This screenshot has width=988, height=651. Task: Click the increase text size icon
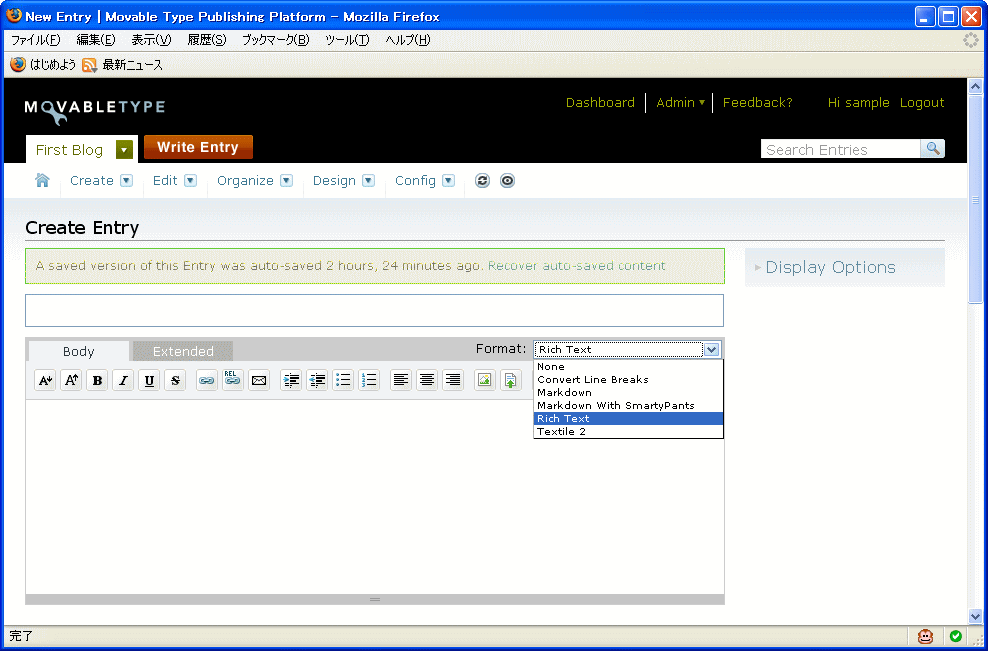click(71, 380)
